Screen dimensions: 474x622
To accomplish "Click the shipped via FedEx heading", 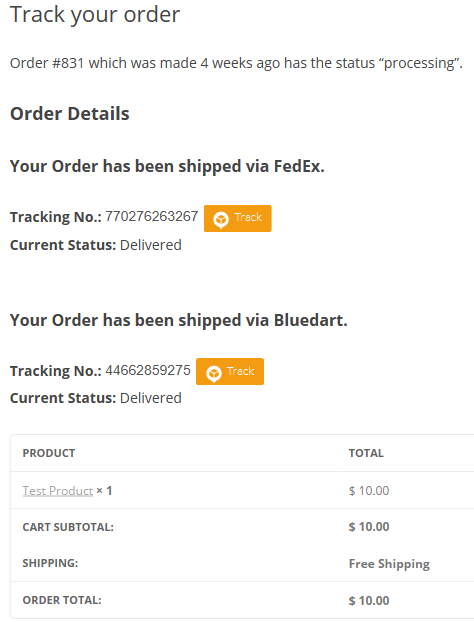I will 167,166.
